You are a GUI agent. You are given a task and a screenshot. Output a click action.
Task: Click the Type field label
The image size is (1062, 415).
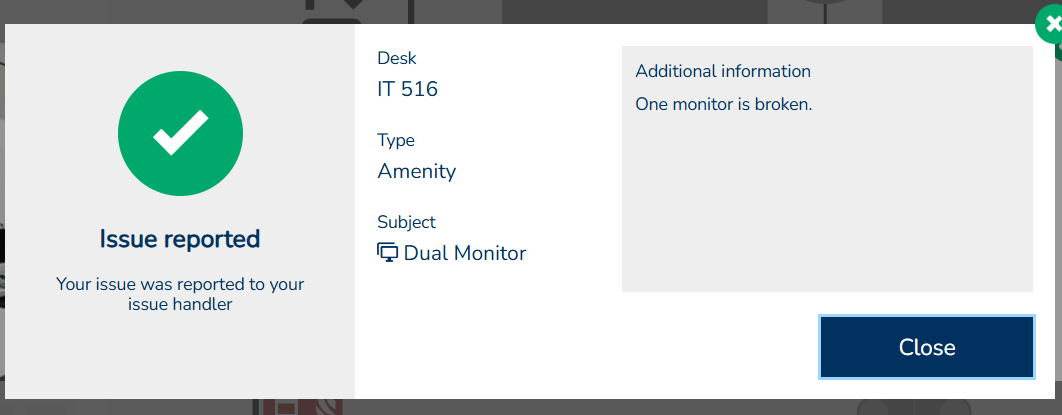point(396,140)
